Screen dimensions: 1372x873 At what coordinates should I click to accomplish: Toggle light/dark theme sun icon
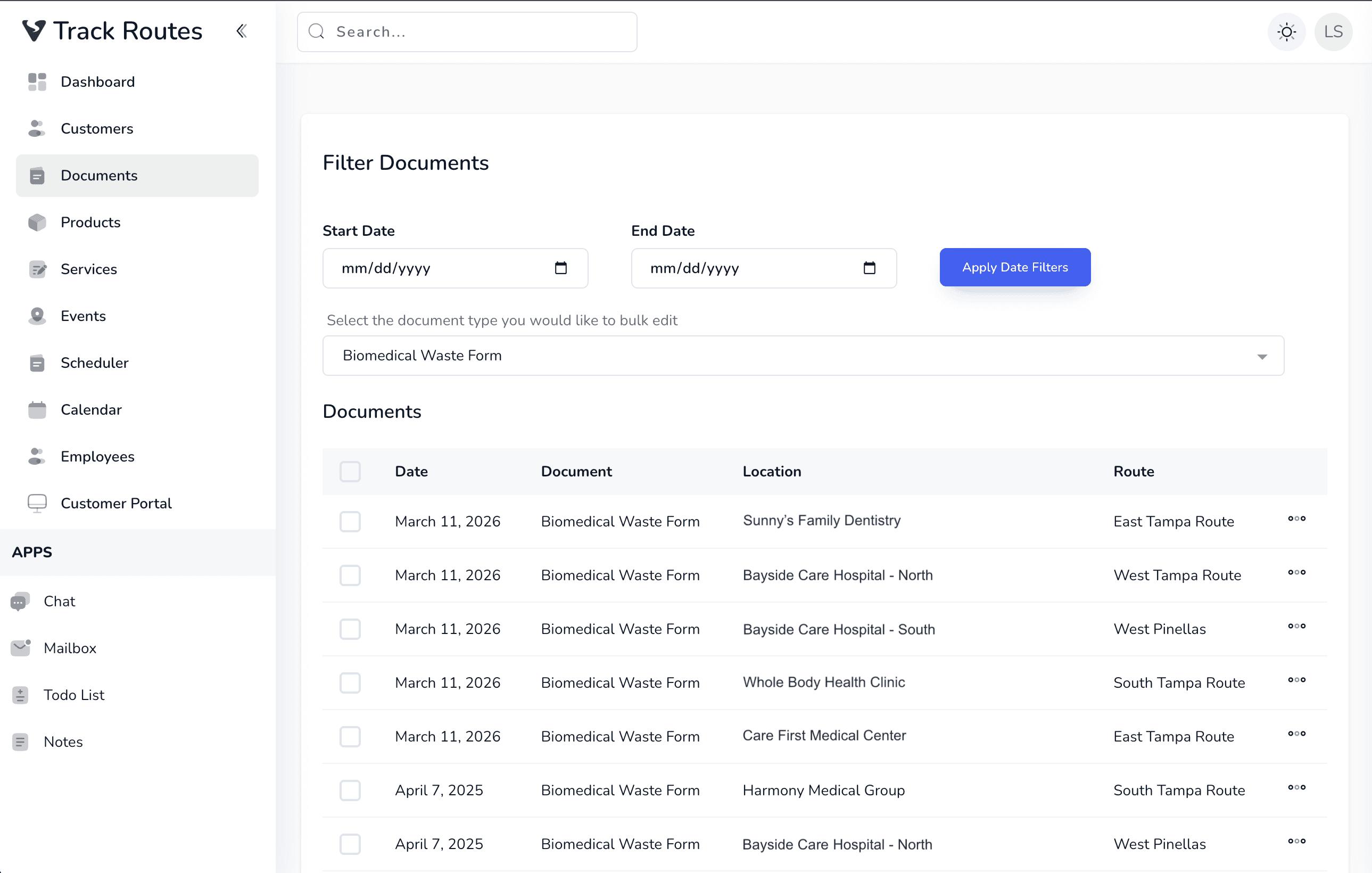point(1286,32)
